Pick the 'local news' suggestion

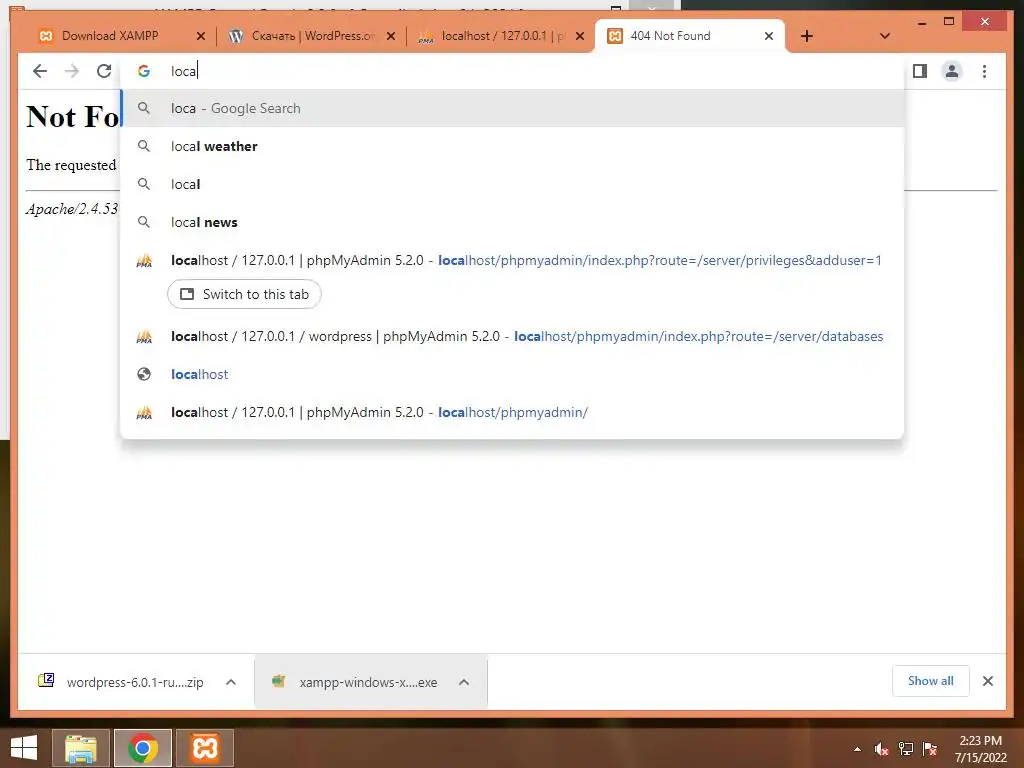[x=513, y=222]
